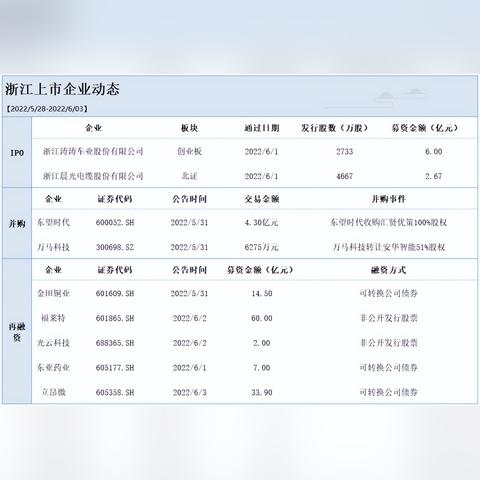Select the 立昂微 company cell
This screenshot has height=480, width=480.
tap(53, 392)
